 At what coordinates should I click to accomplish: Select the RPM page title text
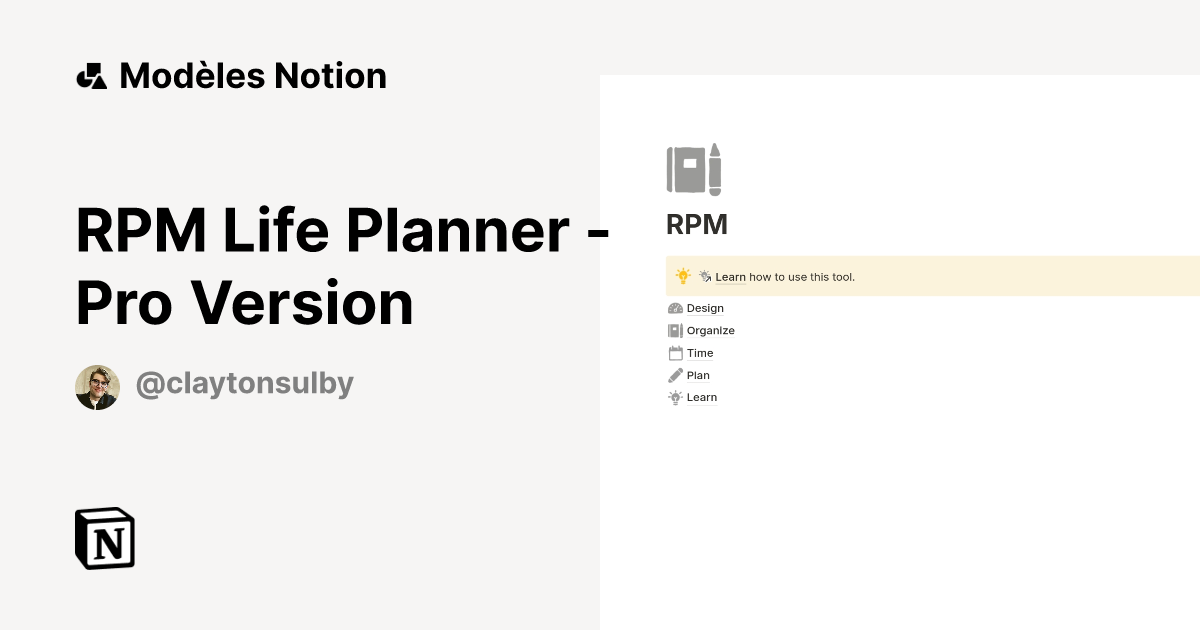pos(697,224)
